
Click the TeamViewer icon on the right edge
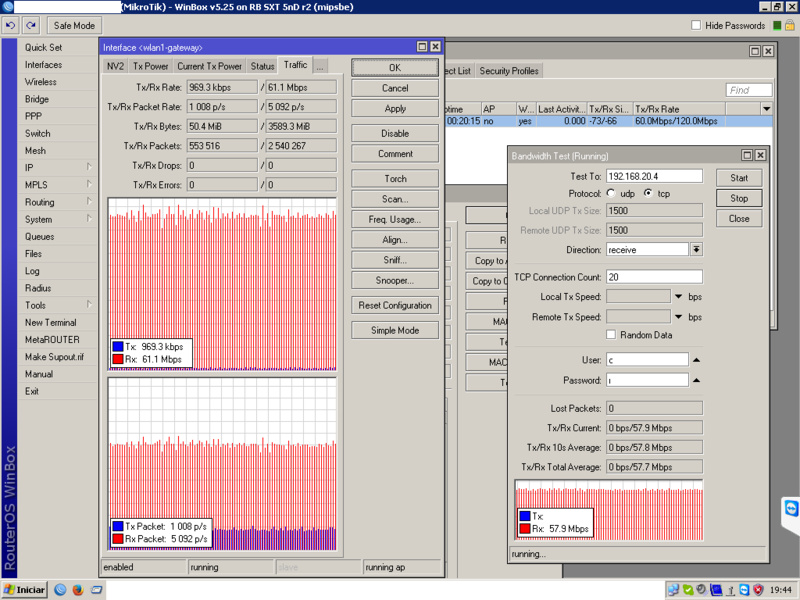pos(792,509)
